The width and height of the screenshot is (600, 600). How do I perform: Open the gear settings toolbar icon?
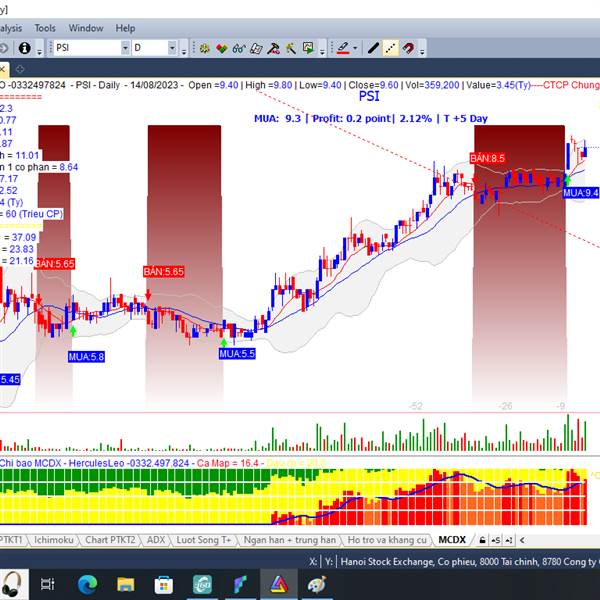point(204,48)
